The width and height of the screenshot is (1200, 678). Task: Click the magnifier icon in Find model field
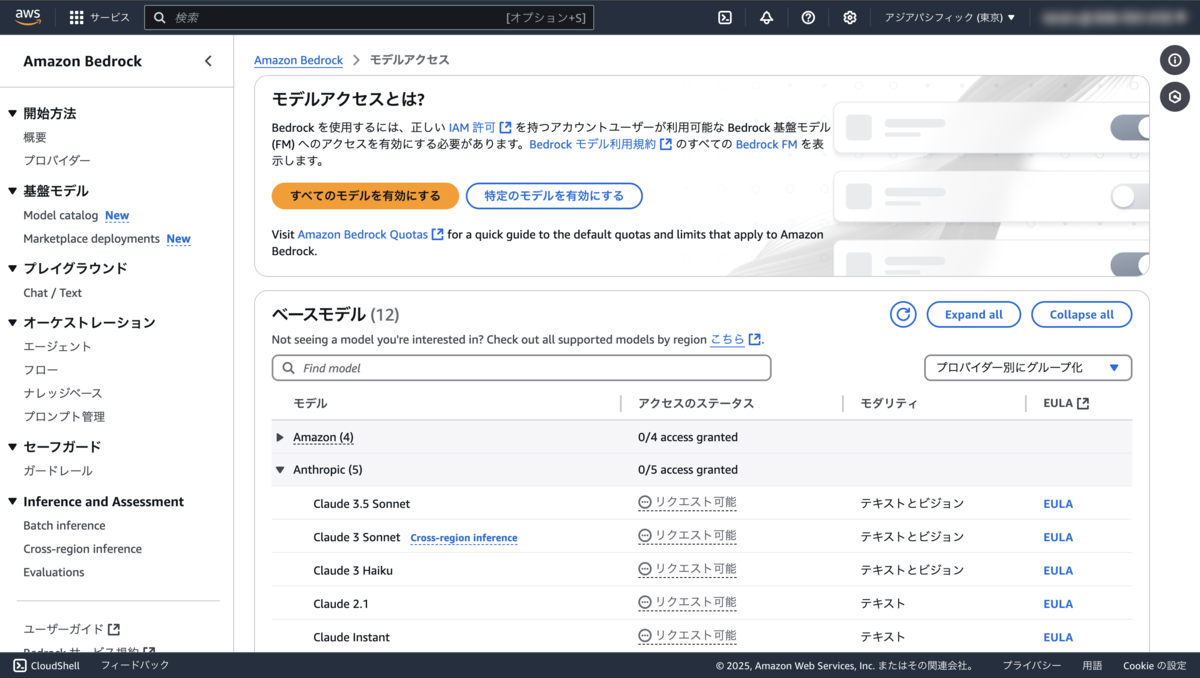click(x=288, y=368)
